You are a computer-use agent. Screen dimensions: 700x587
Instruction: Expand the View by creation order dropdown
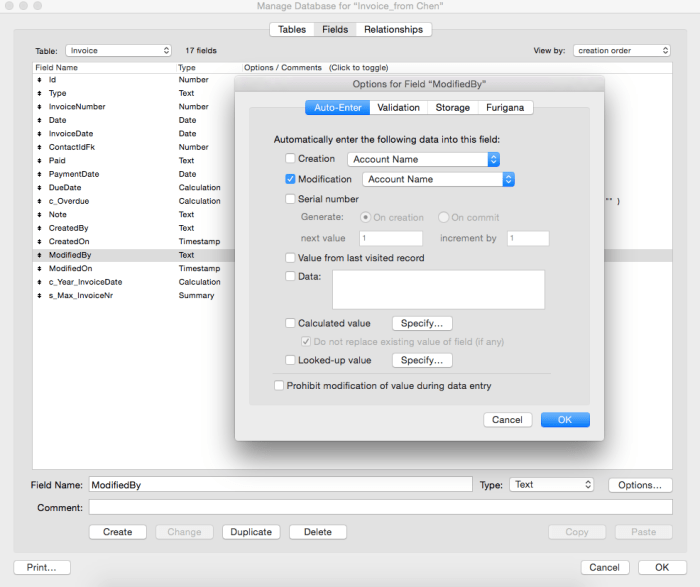click(x=622, y=50)
